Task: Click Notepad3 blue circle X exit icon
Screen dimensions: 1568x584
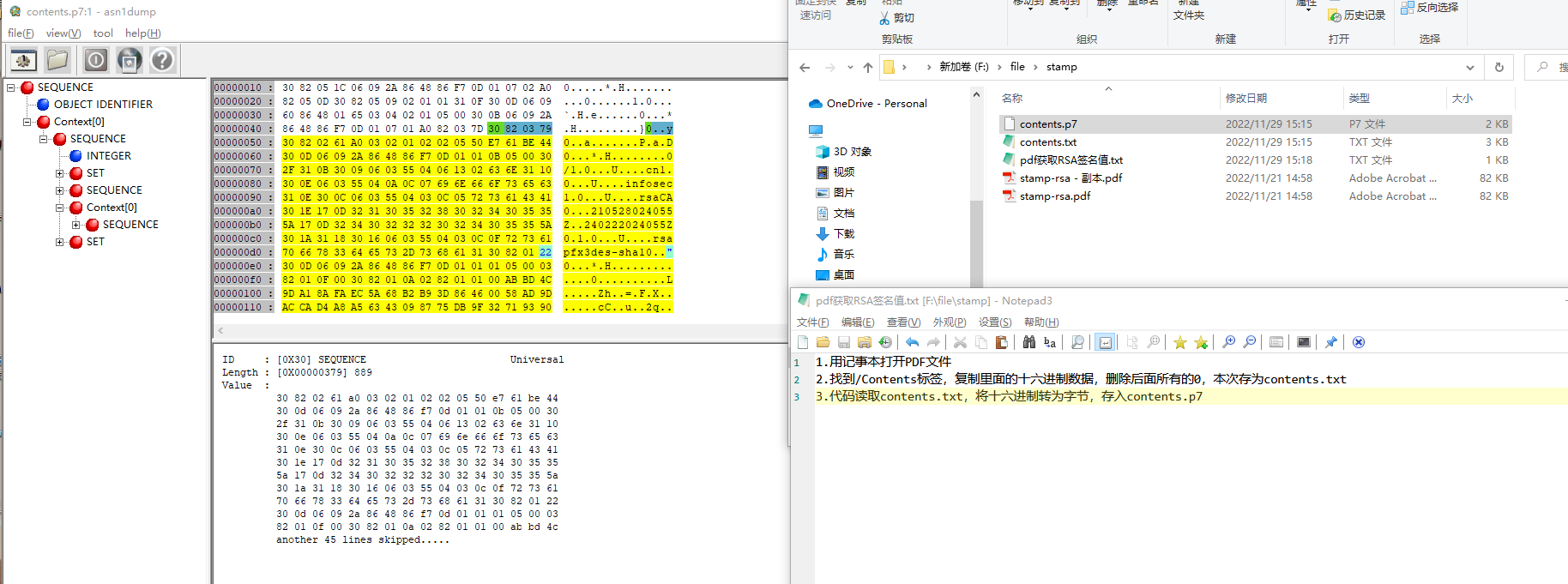Action: tap(1359, 342)
